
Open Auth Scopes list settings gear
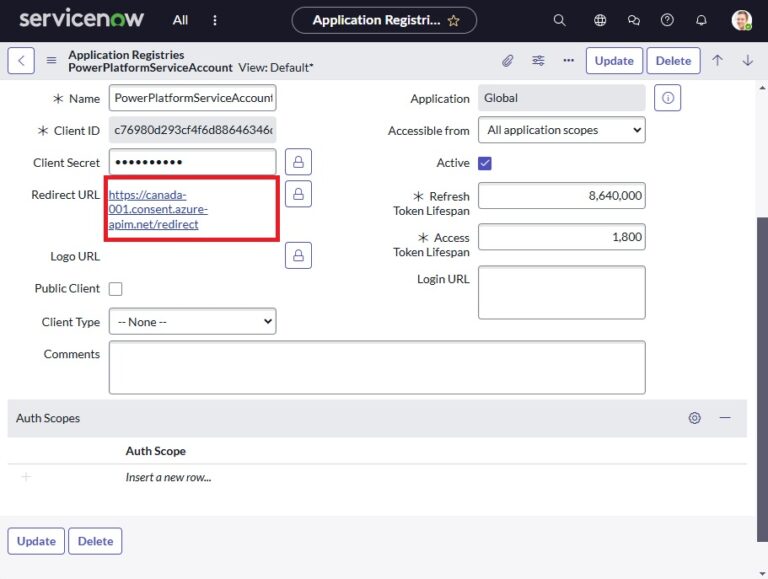pos(695,418)
